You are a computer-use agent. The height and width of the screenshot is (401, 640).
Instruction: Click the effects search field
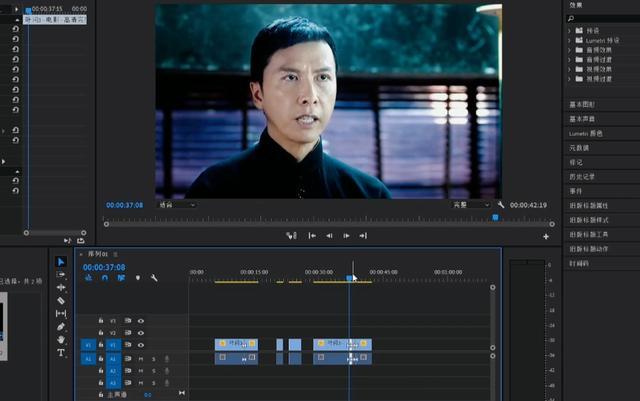point(605,18)
